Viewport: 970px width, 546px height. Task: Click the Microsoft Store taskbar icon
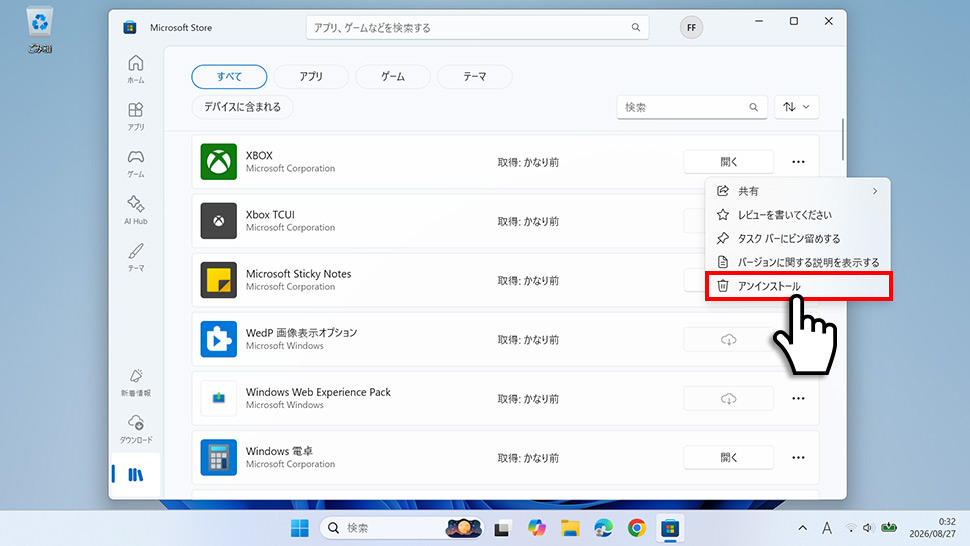[670, 528]
